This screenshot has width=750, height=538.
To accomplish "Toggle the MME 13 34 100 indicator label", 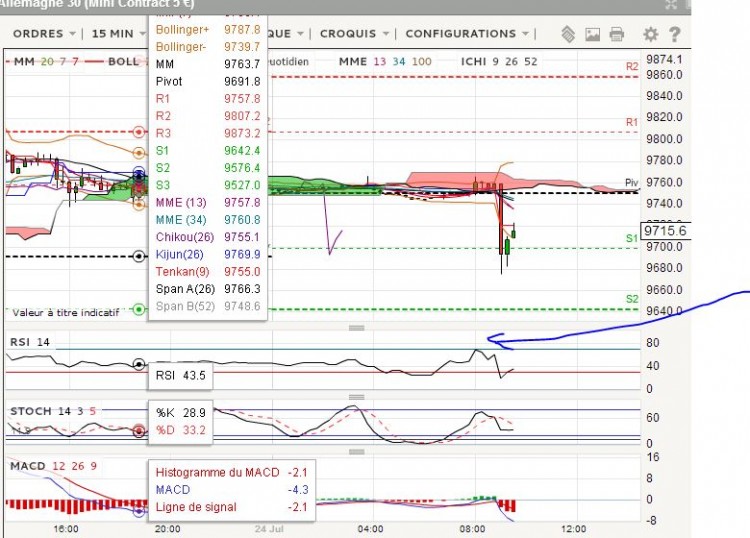I will pos(385,62).
